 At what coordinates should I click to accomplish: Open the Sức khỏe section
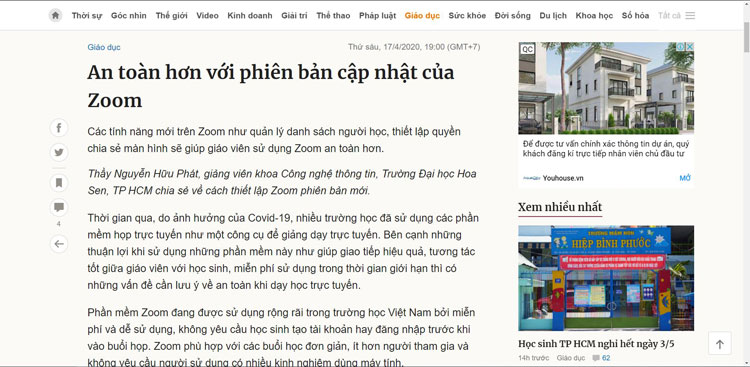point(467,15)
